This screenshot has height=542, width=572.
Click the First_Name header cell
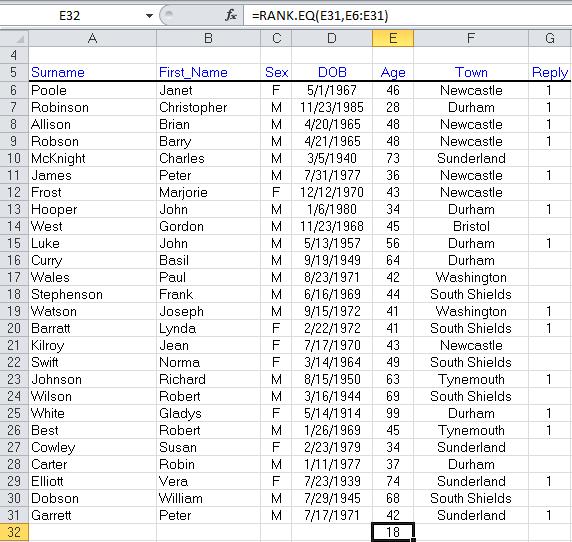[x=208, y=72]
